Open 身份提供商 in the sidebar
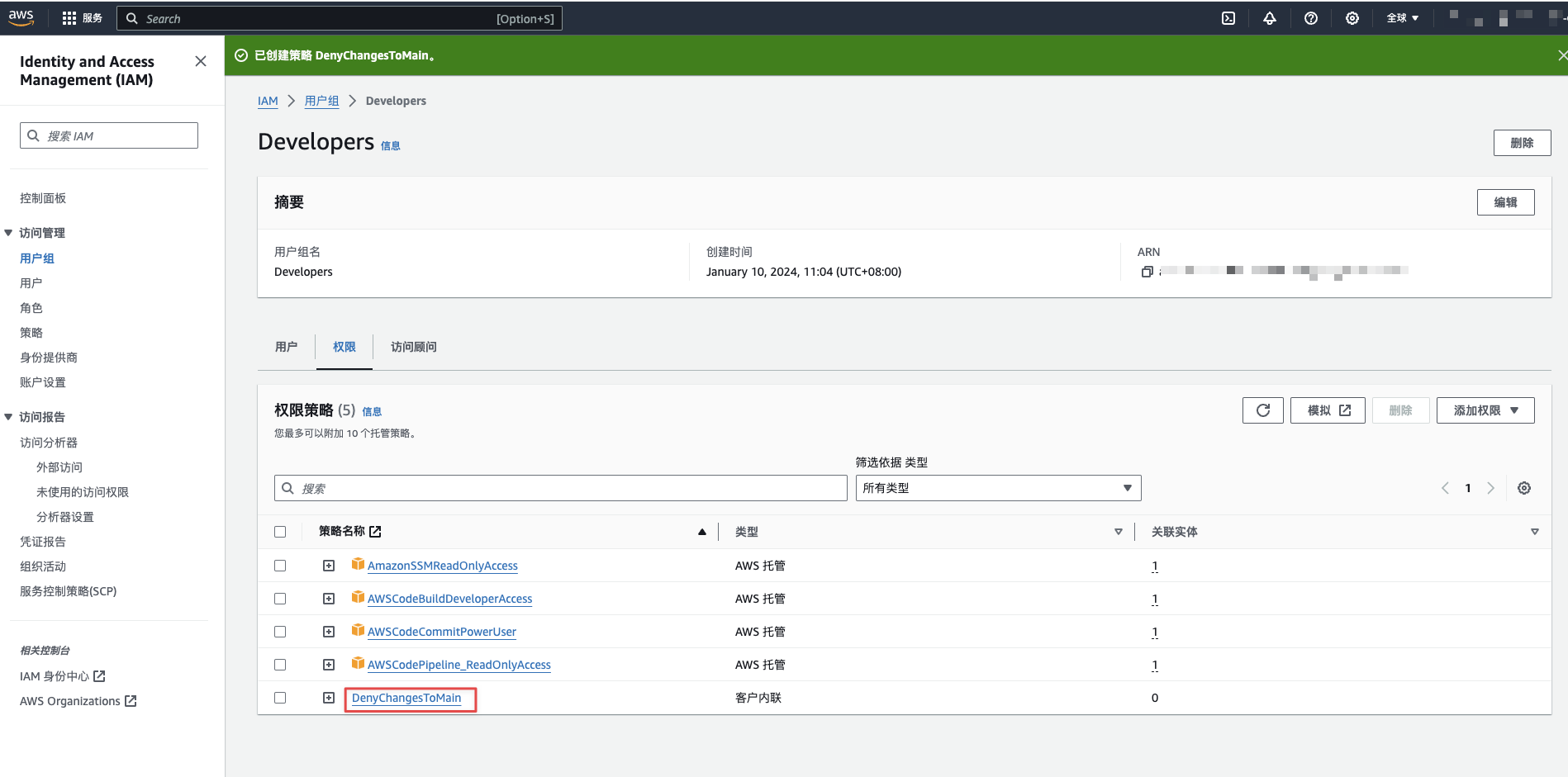 point(49,358)
